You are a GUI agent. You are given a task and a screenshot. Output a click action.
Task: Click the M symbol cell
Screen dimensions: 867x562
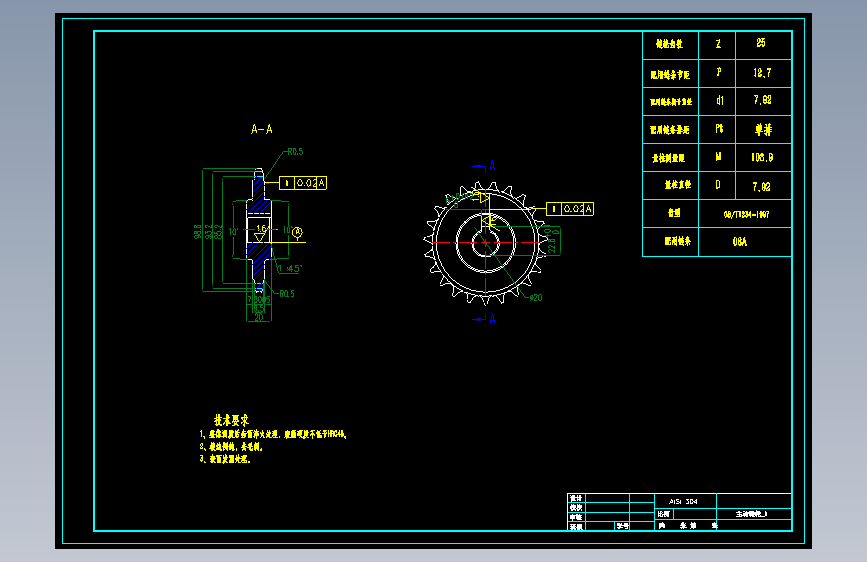(718, 158)
